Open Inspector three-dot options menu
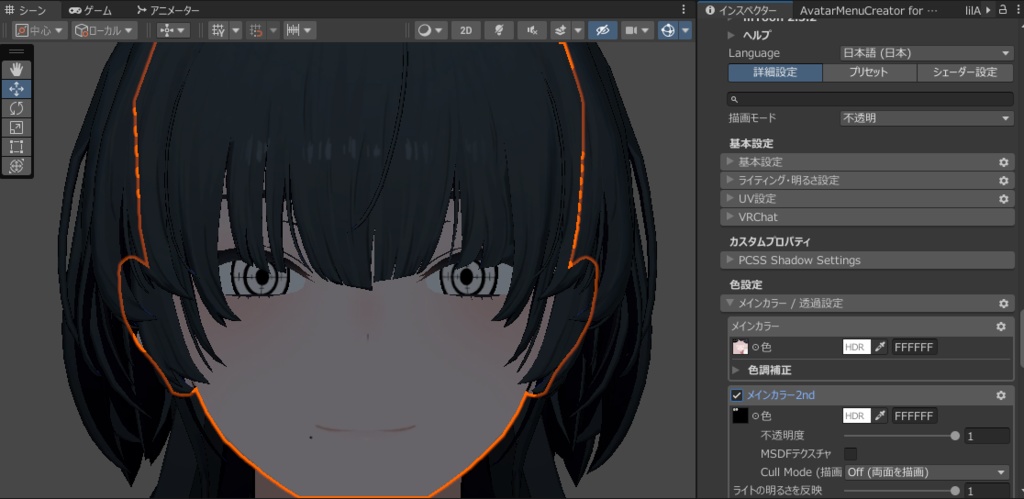The image size is (1024, 499). [x=1016, y=10]
